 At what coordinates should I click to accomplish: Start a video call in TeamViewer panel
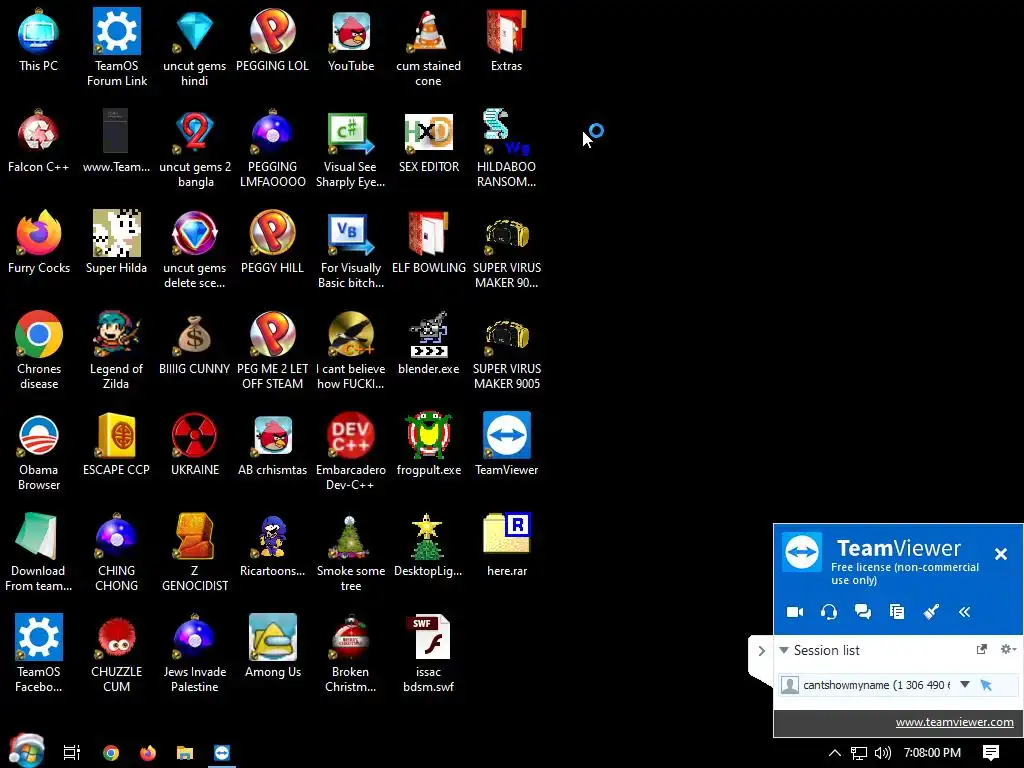[x=795, y=612]
